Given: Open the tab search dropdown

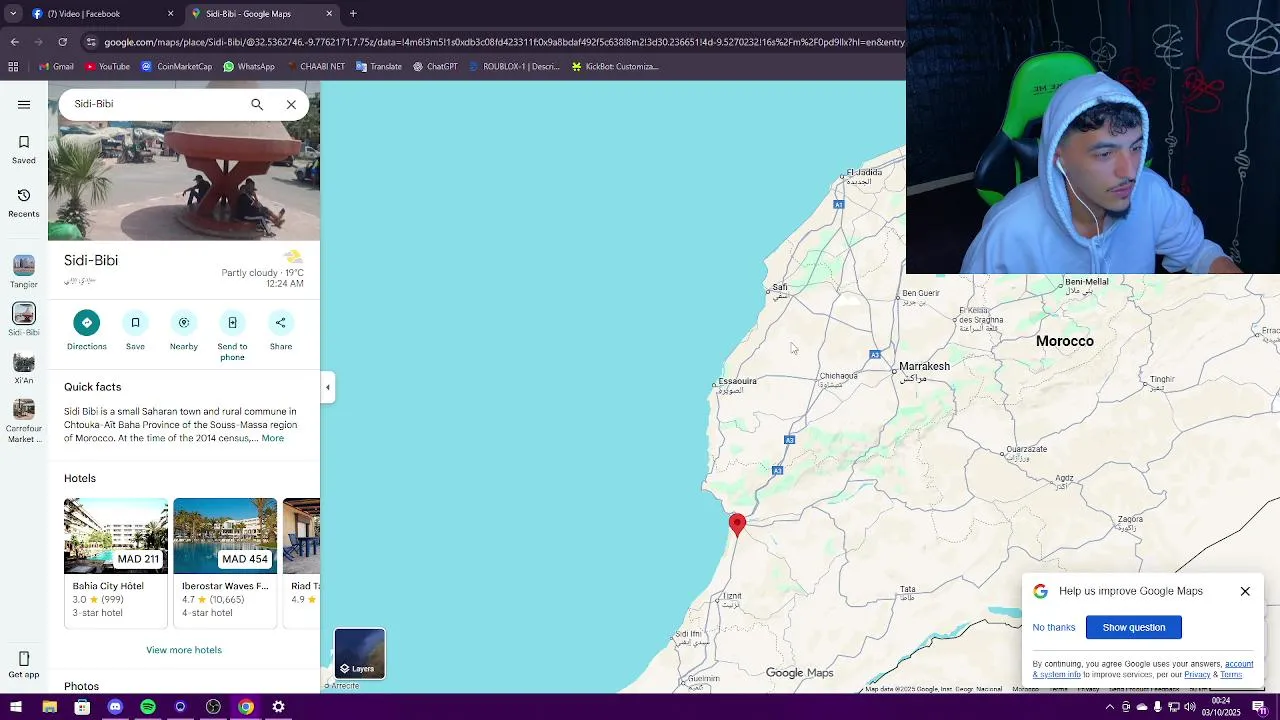Looking at the screenshot, I should 13,14.
